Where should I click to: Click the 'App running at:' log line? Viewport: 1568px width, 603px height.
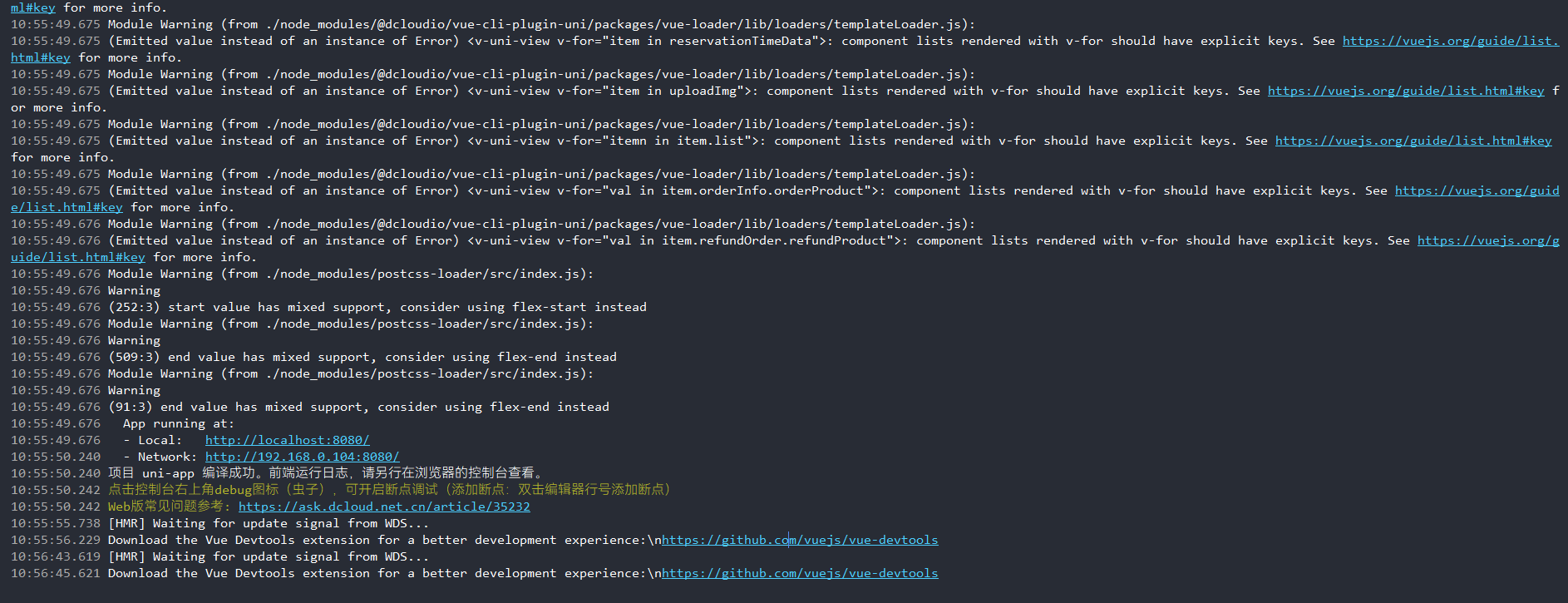click(x=178, y=423)
